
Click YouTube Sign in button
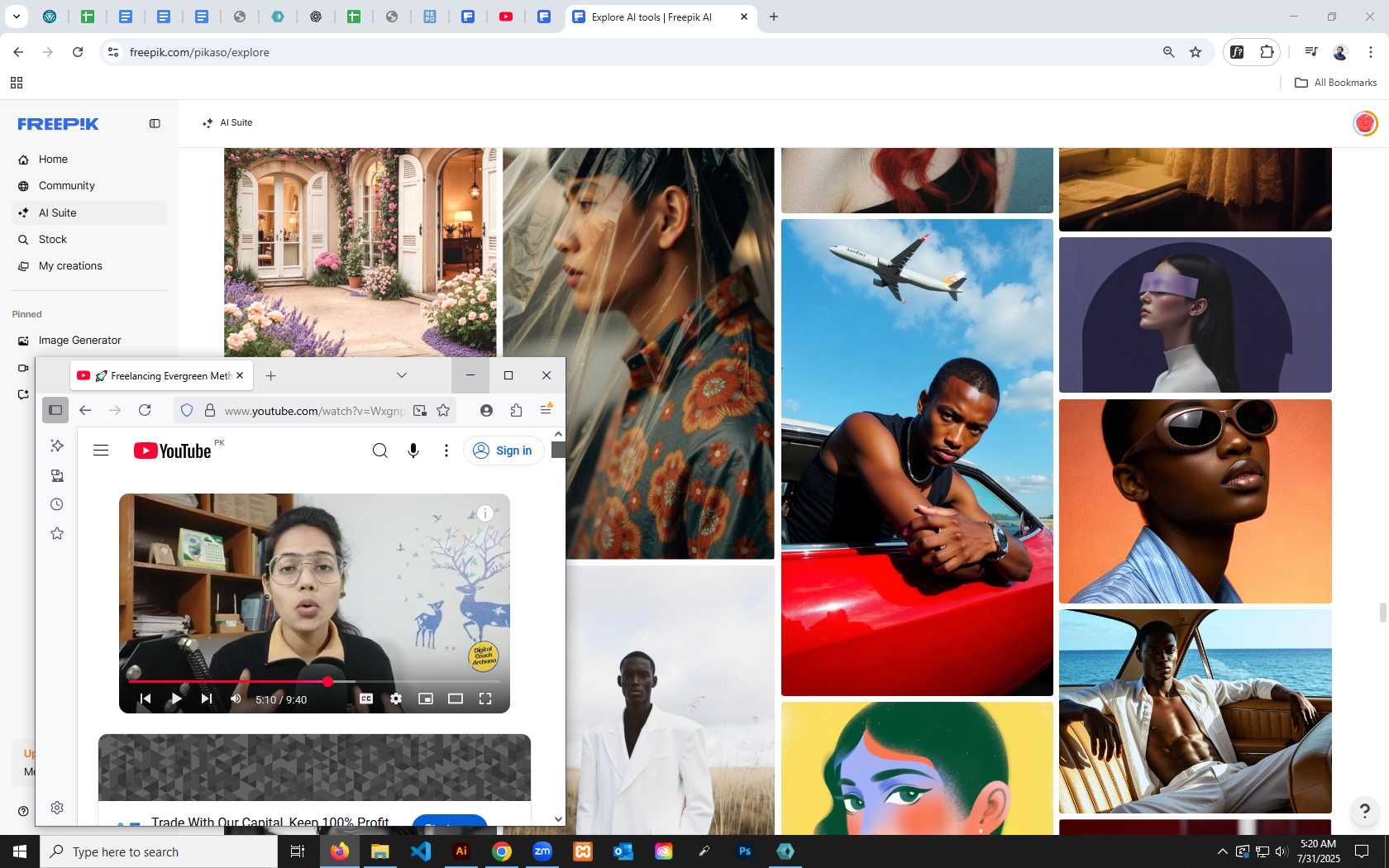coord(504,451)
